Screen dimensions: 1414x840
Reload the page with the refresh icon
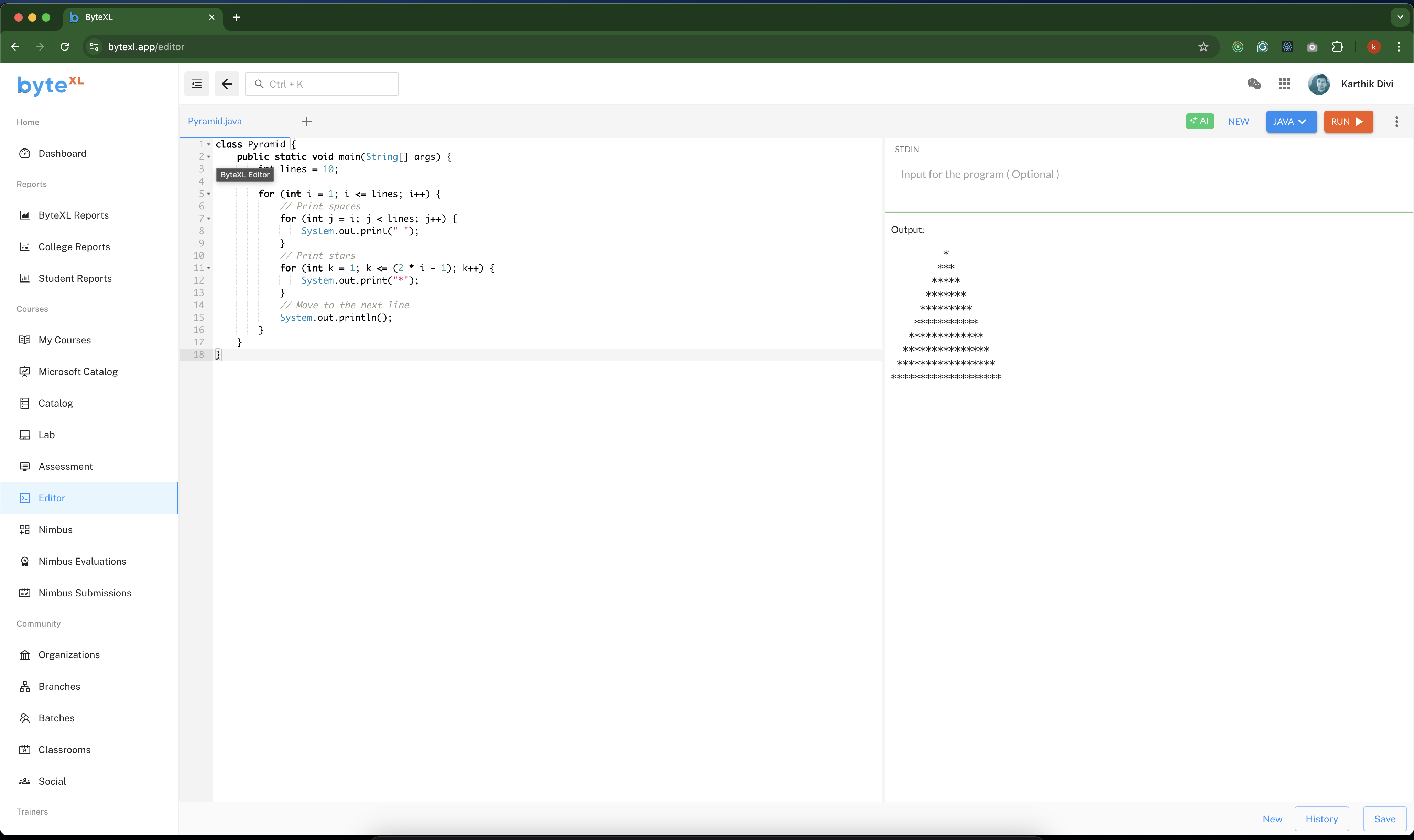64,46
